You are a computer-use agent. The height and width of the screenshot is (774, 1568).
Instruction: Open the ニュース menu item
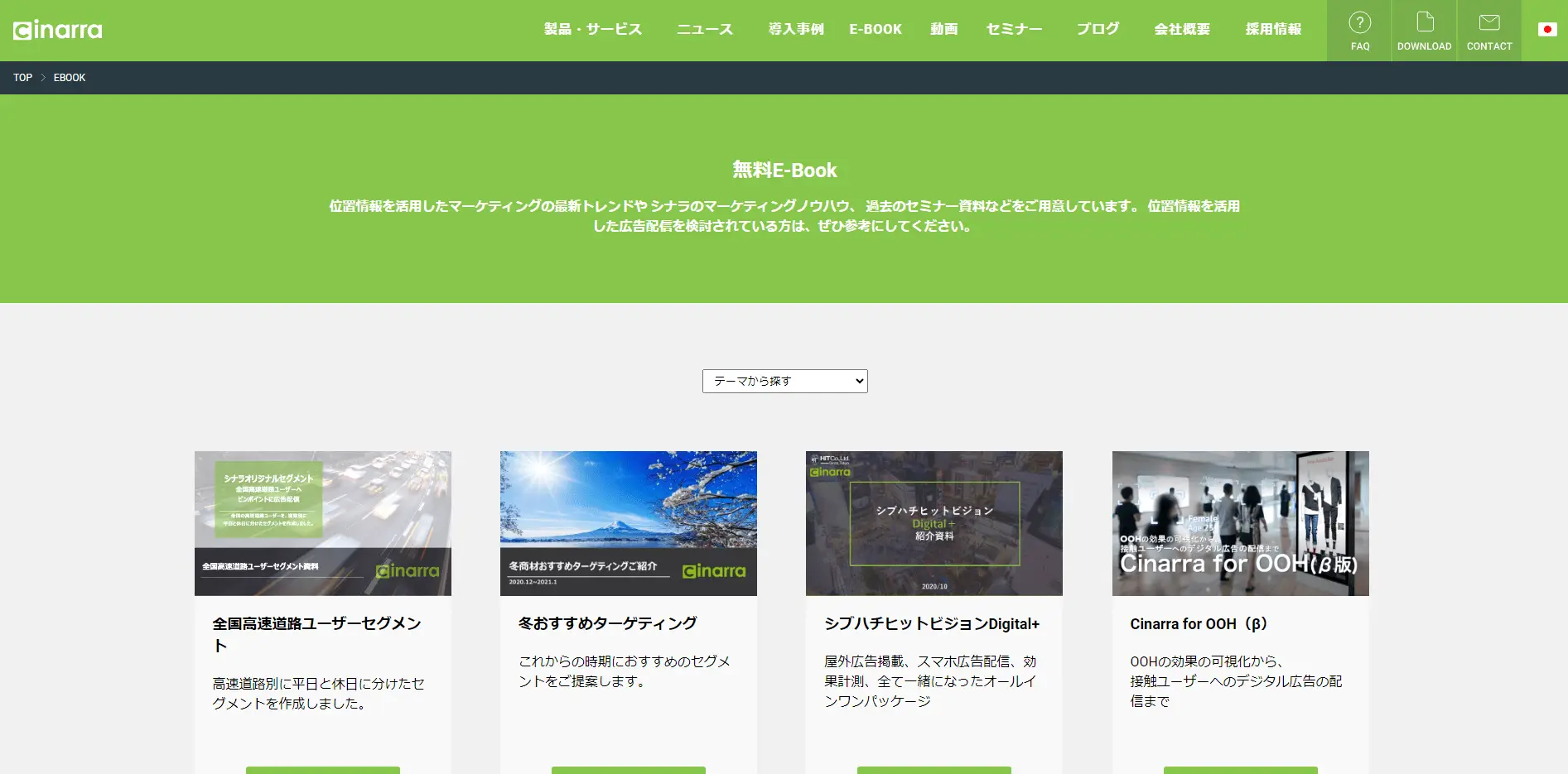705,29
